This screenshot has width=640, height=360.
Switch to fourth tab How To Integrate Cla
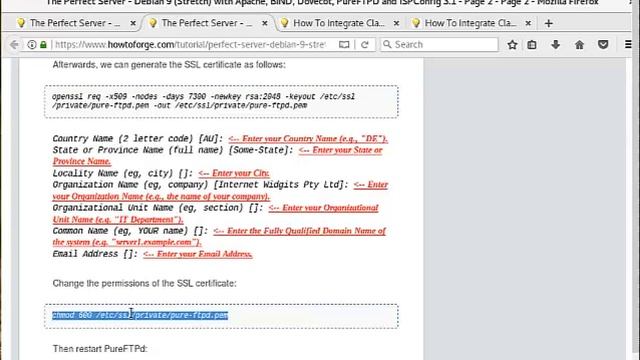(x=470, y=23)
